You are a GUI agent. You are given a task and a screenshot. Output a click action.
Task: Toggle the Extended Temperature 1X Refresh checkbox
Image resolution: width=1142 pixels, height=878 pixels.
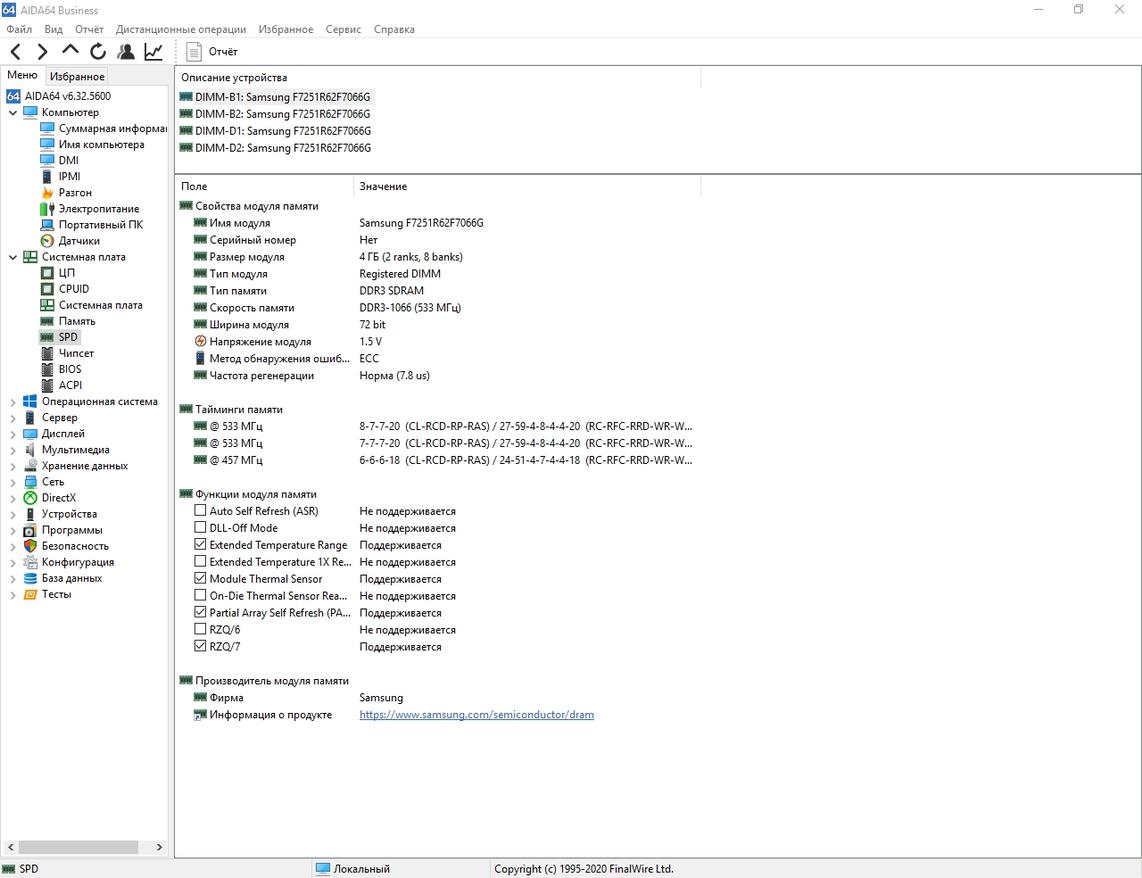click(200, 561)
